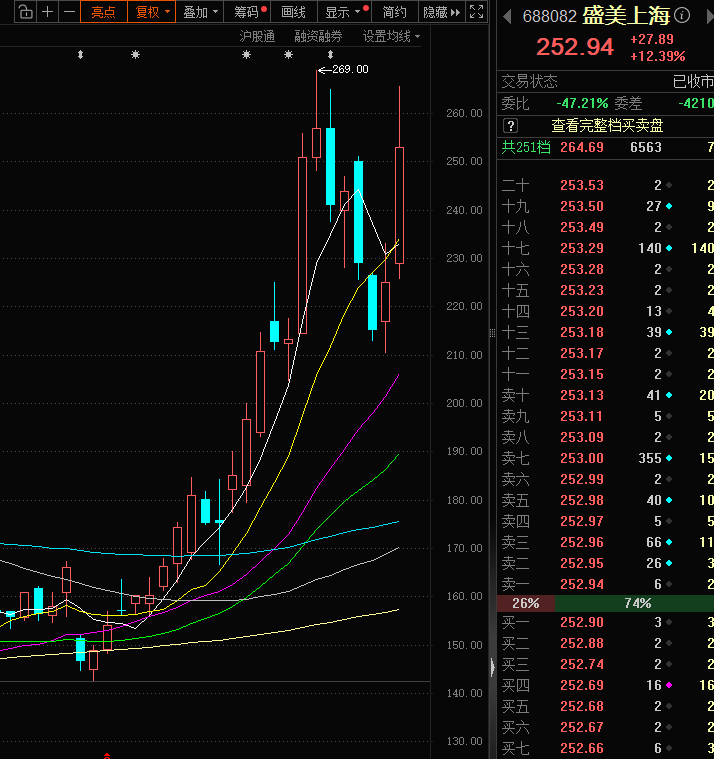Click 已收市 market closed status

[x=693, y=81]
